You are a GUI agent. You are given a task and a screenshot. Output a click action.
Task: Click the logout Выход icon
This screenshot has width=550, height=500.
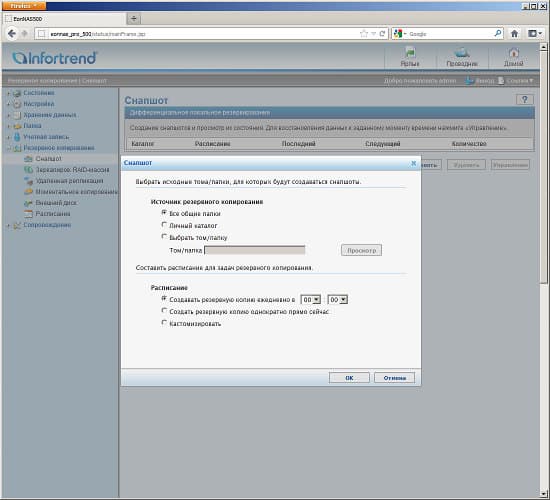[469, 80]
